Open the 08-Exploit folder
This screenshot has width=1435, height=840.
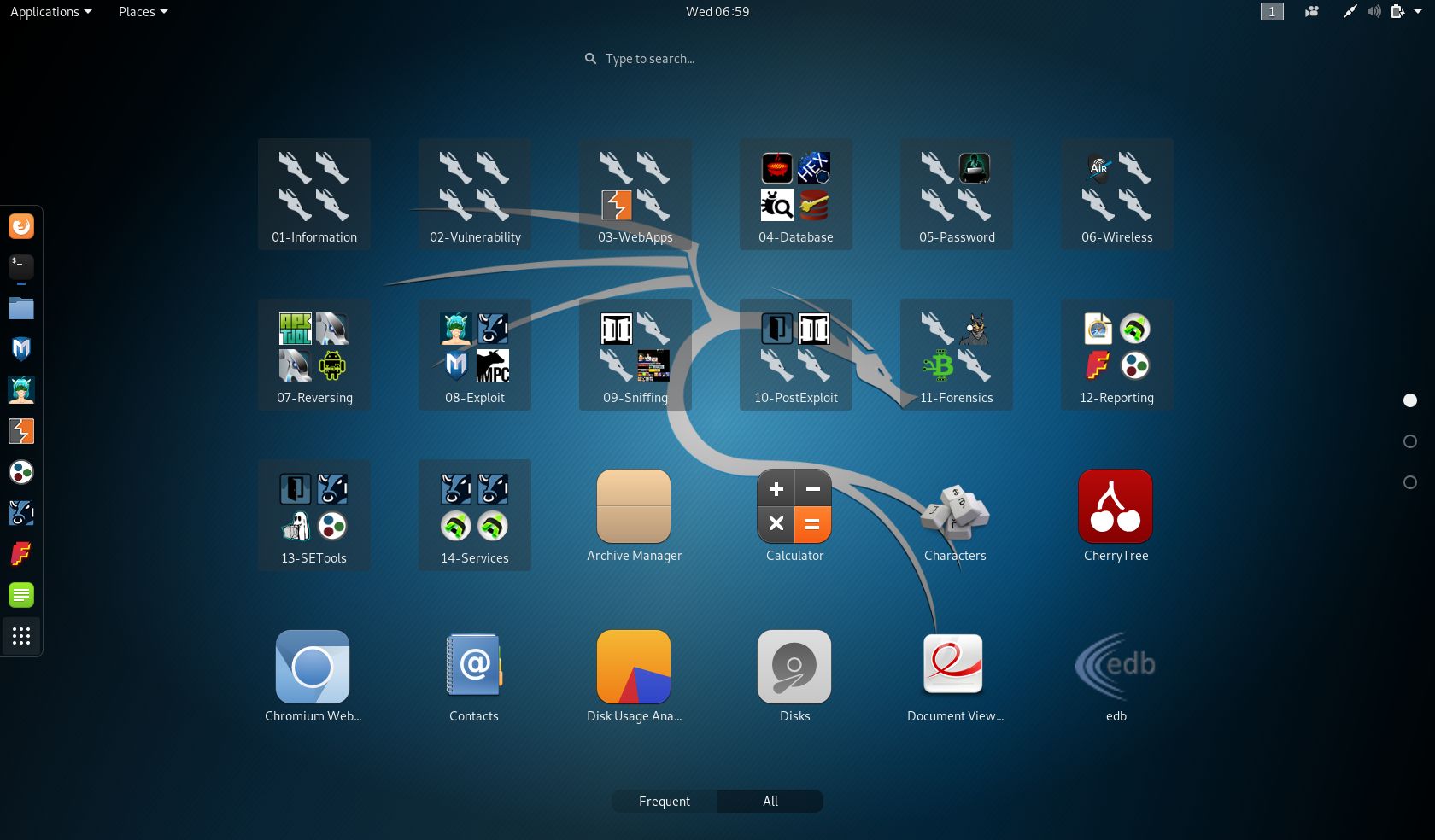(x=475, y=355)
